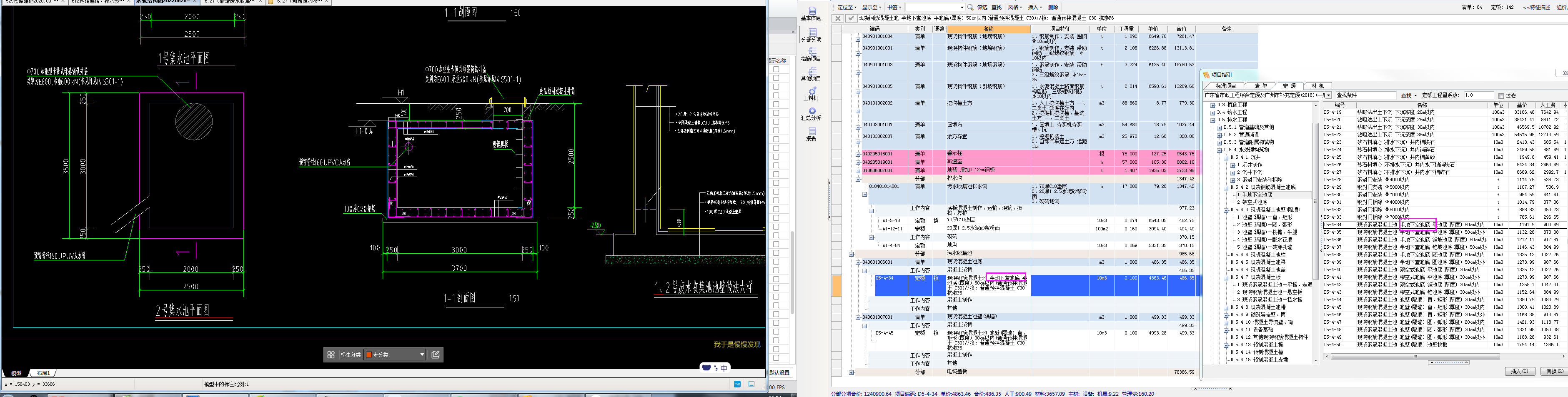The width and height of the screenshot is (1568, 397).
Task: Click the 删除 delete button
Action: [1054, 7]
